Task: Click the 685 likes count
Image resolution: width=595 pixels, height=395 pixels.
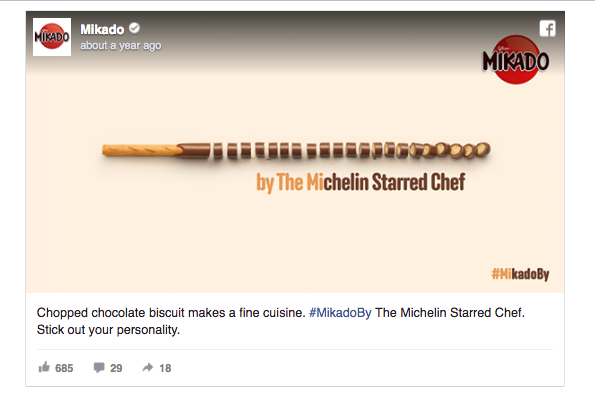Action: (x=64, y=368)
